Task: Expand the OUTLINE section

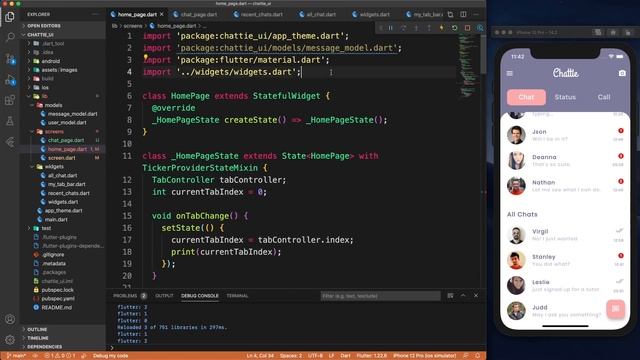Action: (63, 329)
